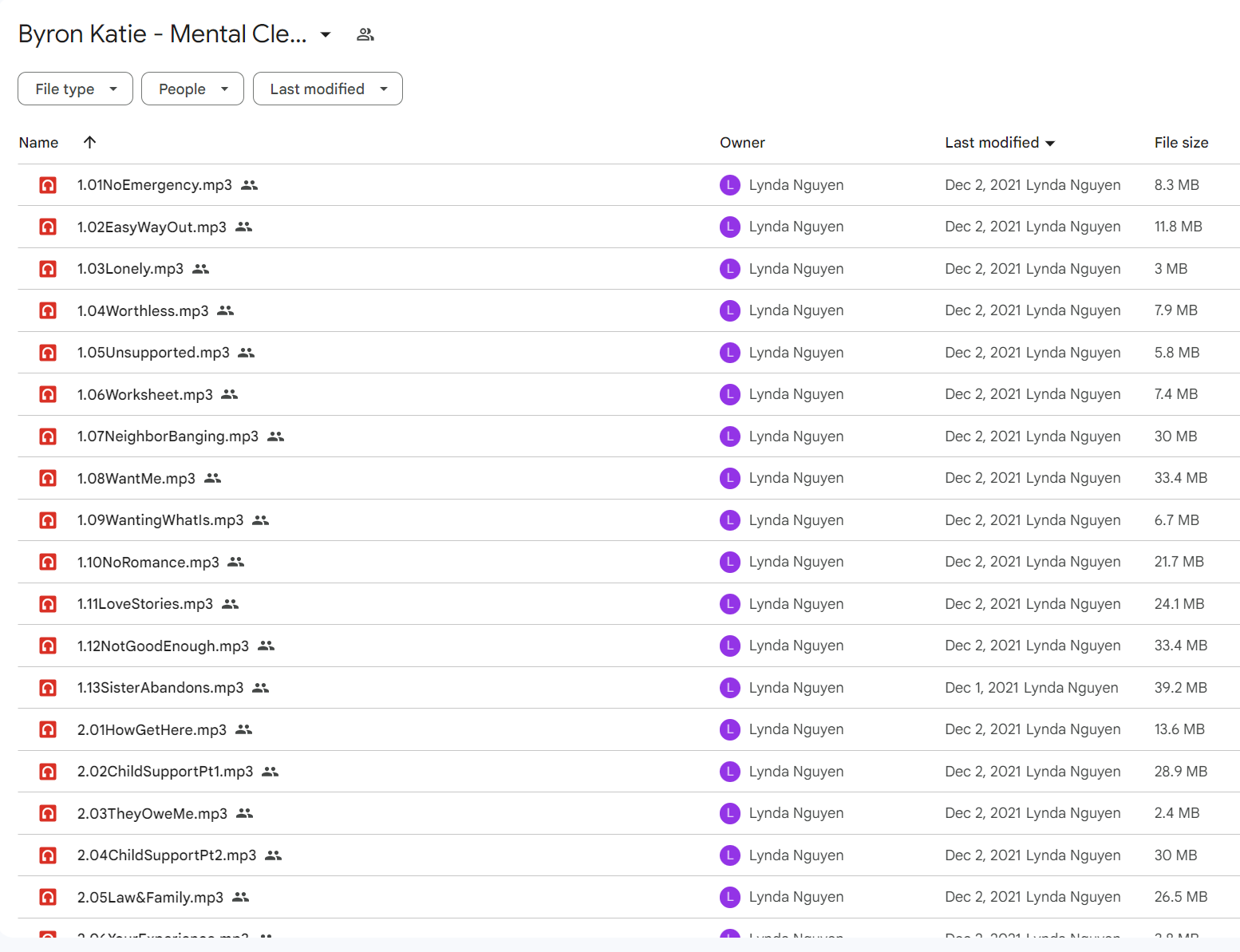The height and width of the screenshot is (952, 1240).
Task: Click audio icon of 1.12NotGoodEnough.mp3
Action: (x=48, y=646)
